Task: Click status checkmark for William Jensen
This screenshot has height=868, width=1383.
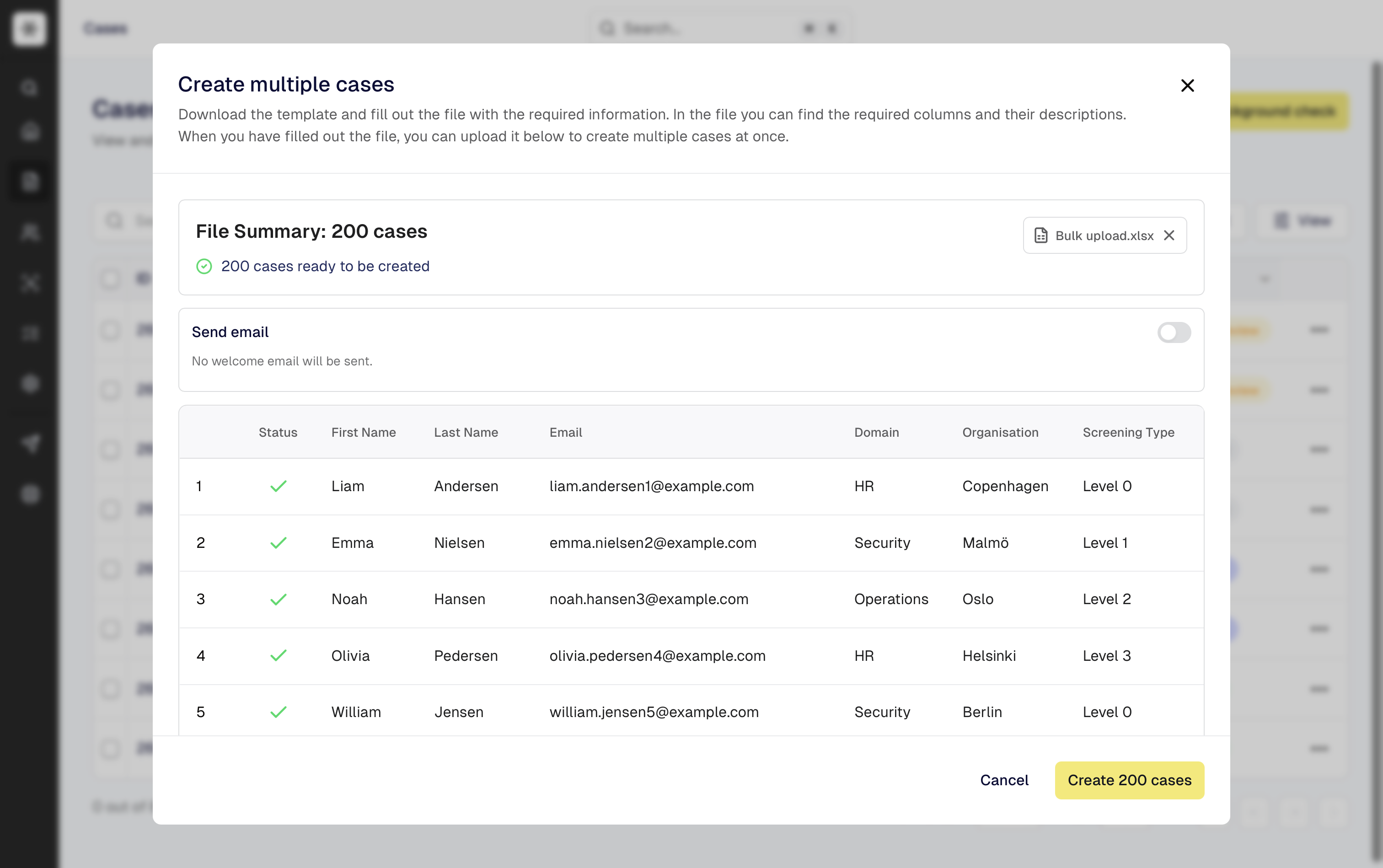Action: 279,712
